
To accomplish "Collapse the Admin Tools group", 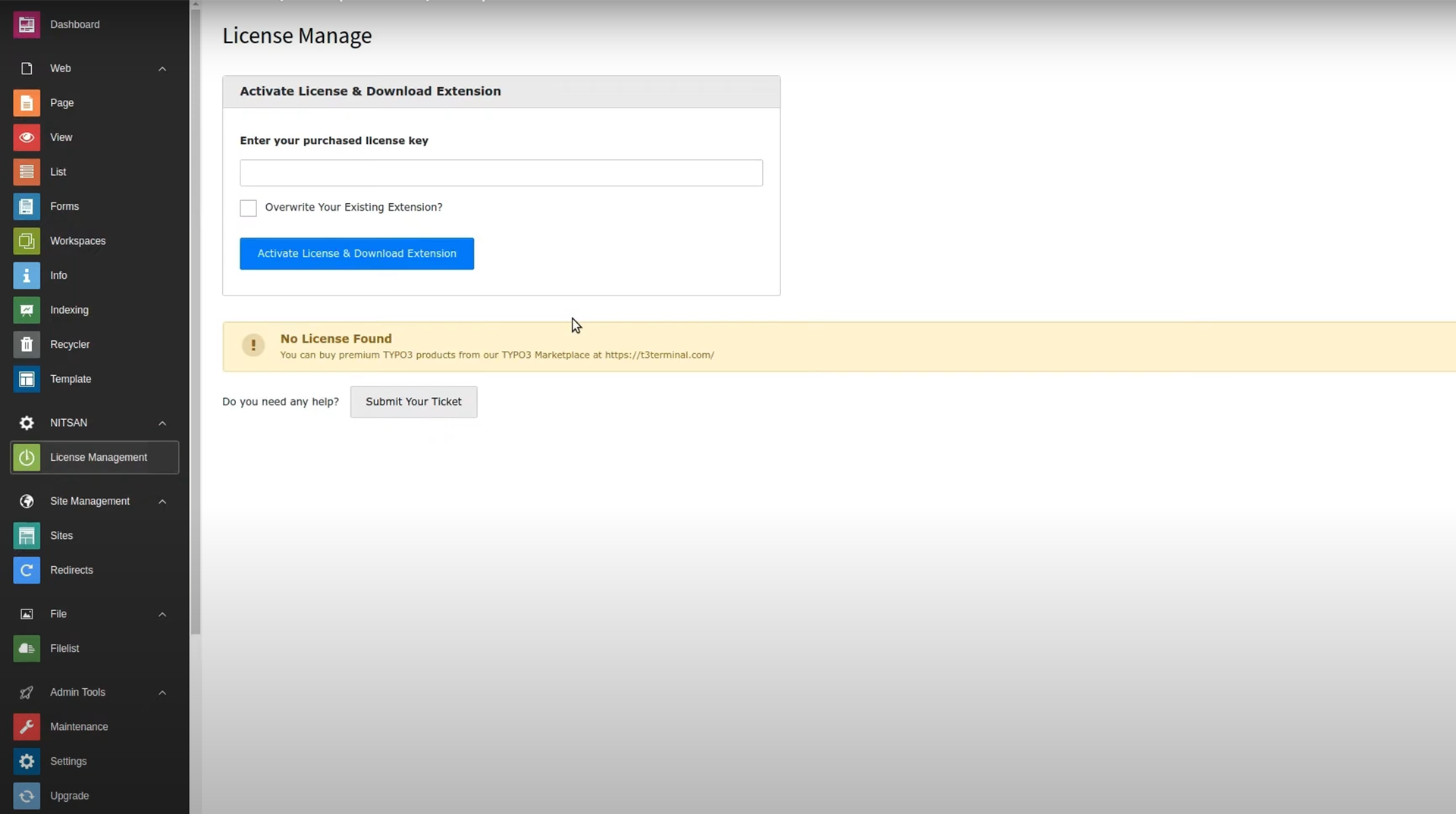I will point(162,693).
